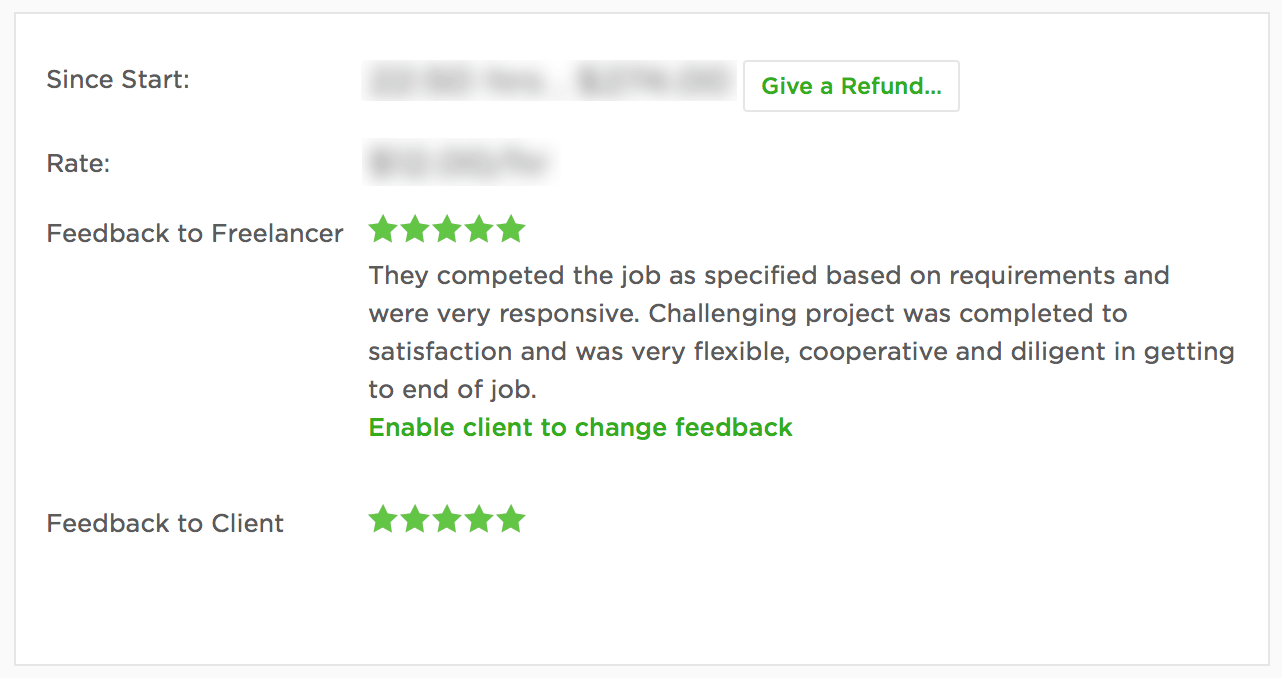Screen dimensions: 1282x678
Task: Select fourth star in Feedback to Freelancer rating
Action: coord(479,229)
